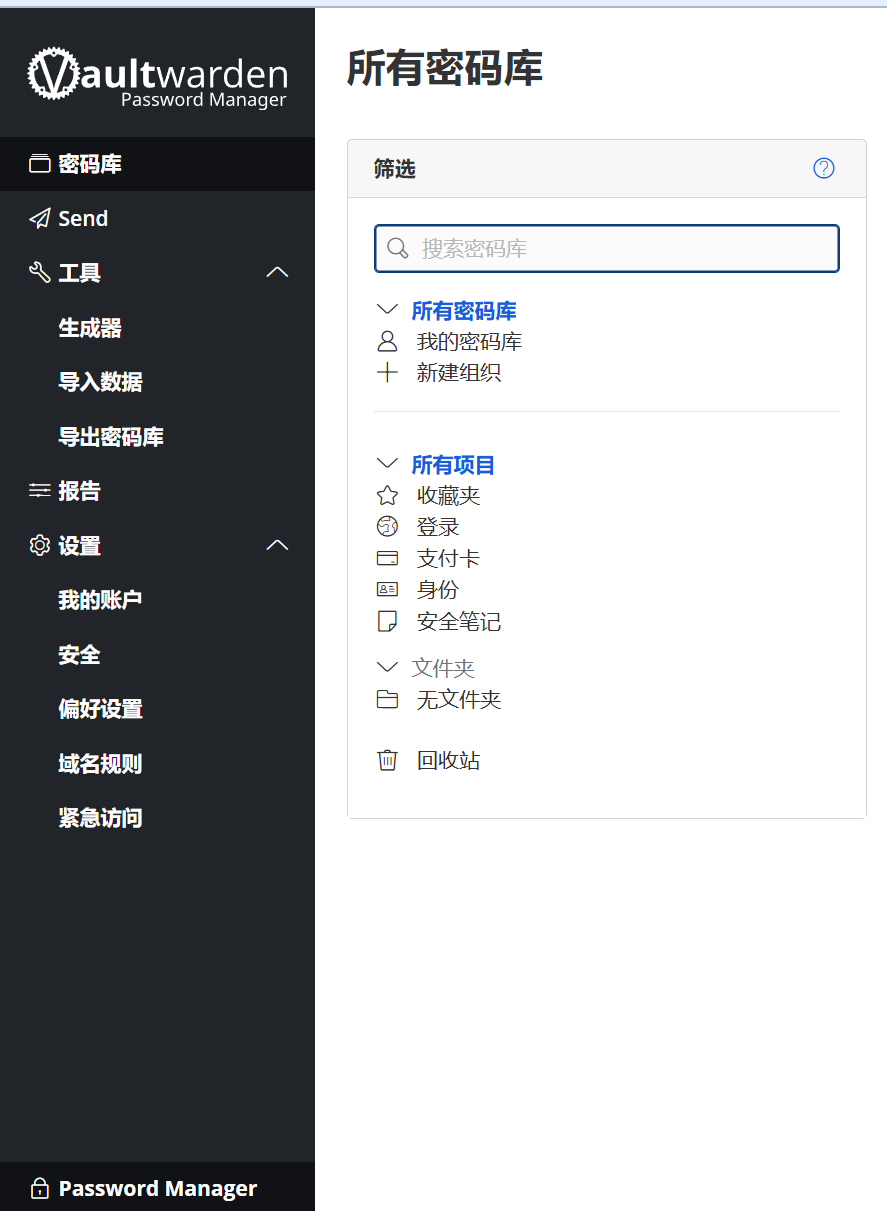The height and width of the screenshot is (1211, 887).
Task: Click Password Manager product switcher
Action: [x=157, y=1188]
